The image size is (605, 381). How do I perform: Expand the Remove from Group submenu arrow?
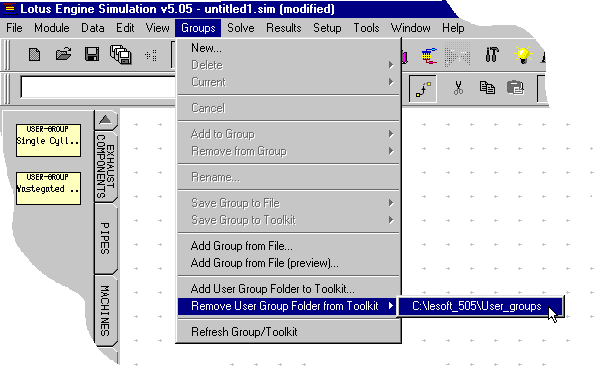tap(391, 151)
